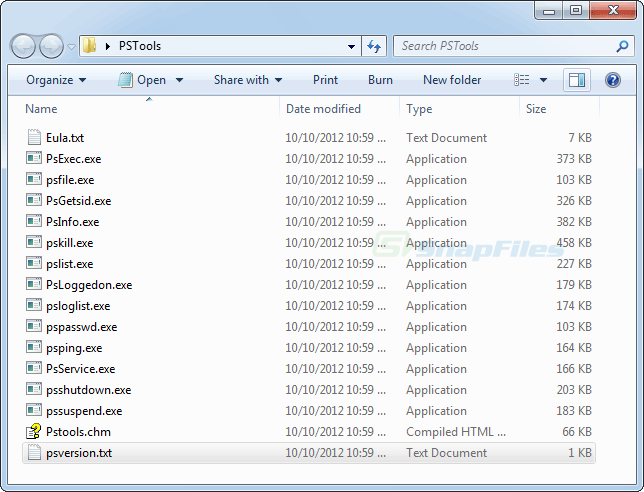Expand the arrow before PSTools breadcrumb

tap(108, 46)
